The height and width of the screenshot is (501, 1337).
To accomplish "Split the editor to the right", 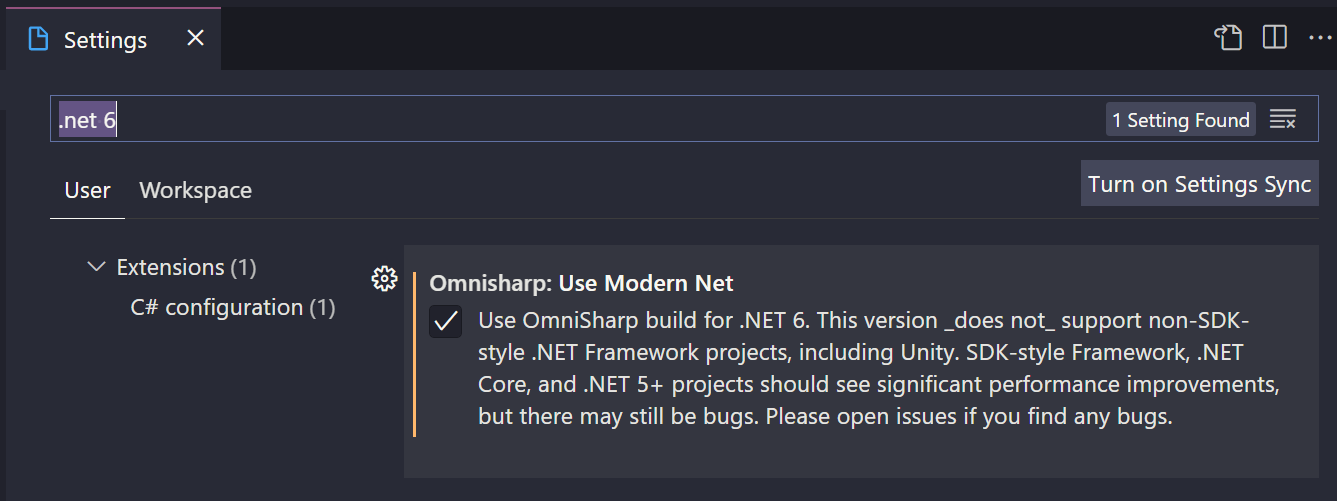I will click(1274, 38).
